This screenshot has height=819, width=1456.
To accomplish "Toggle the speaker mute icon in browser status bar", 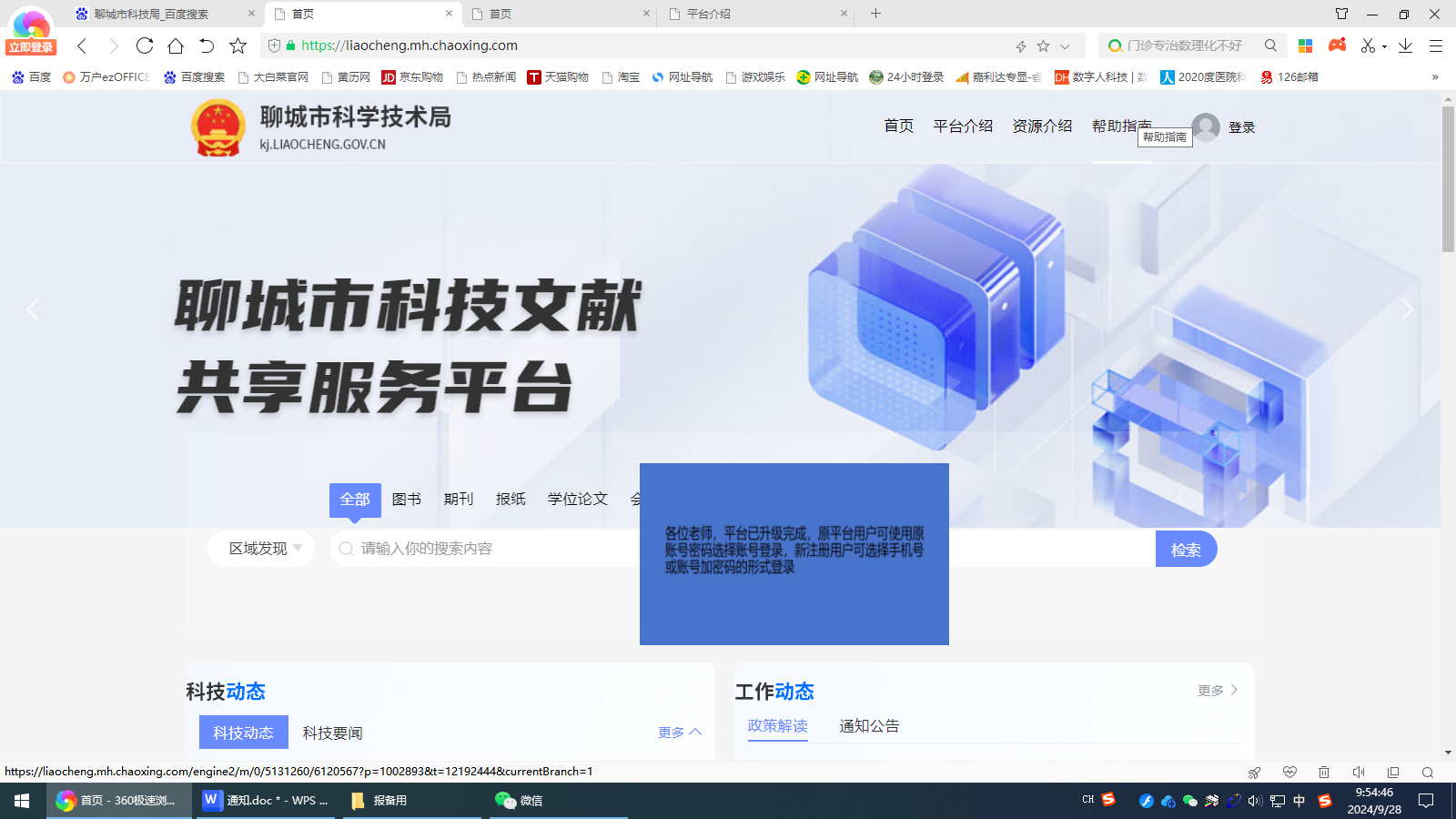I will click(1359, 773).
